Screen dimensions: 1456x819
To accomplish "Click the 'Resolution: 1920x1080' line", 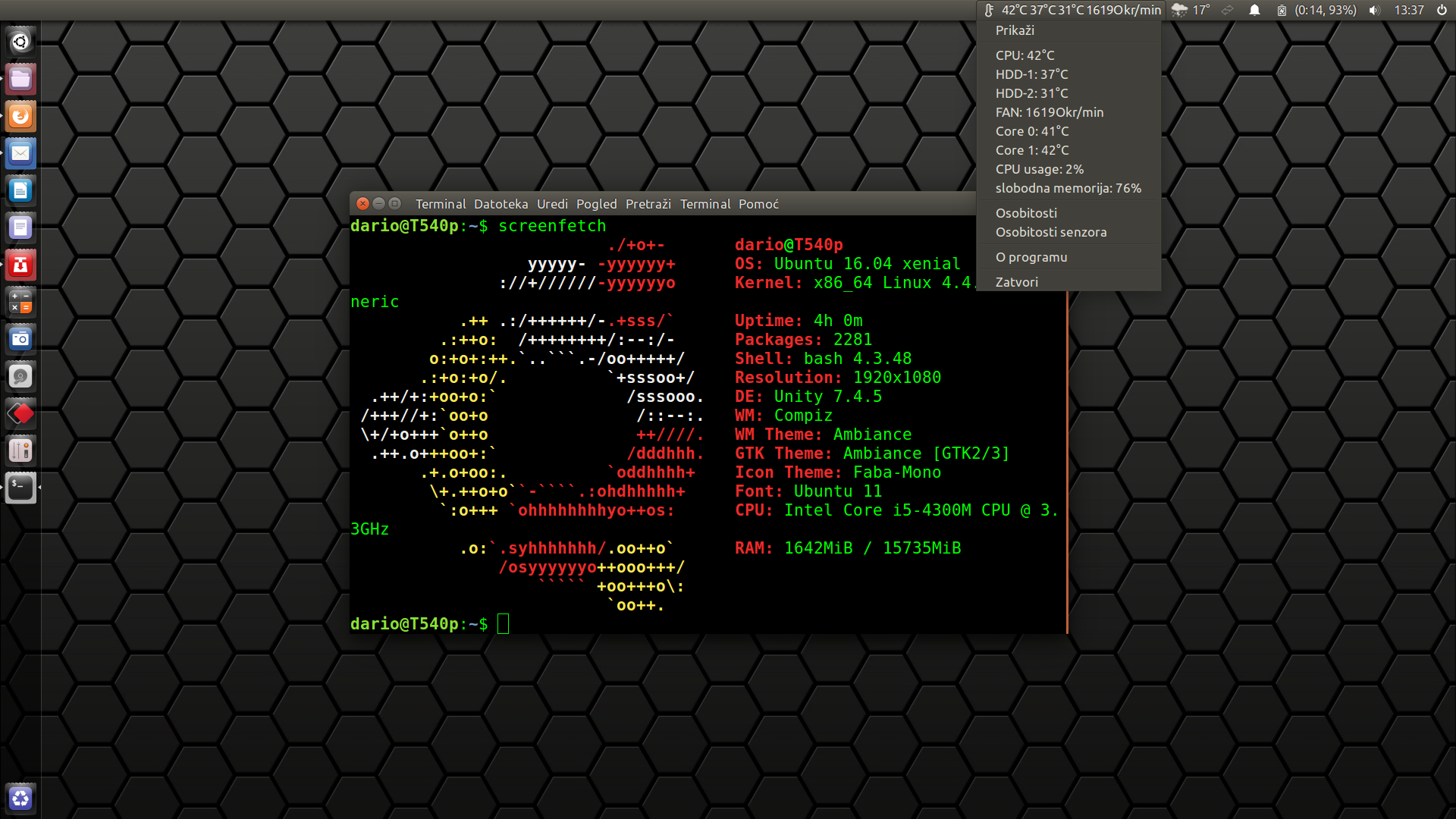I will click(837, 378).
